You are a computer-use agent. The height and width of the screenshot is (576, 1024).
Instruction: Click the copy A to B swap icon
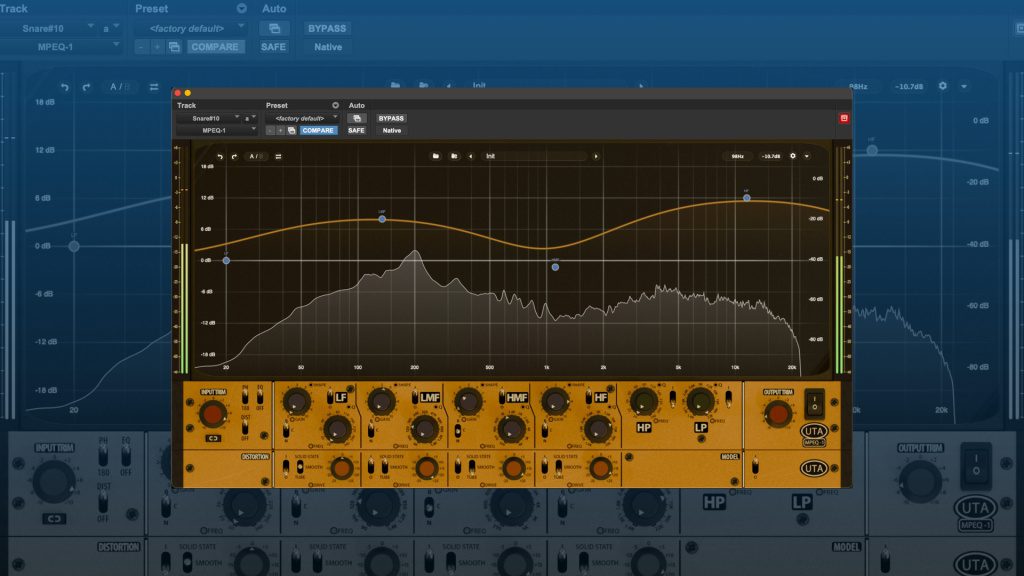(278, 157)
